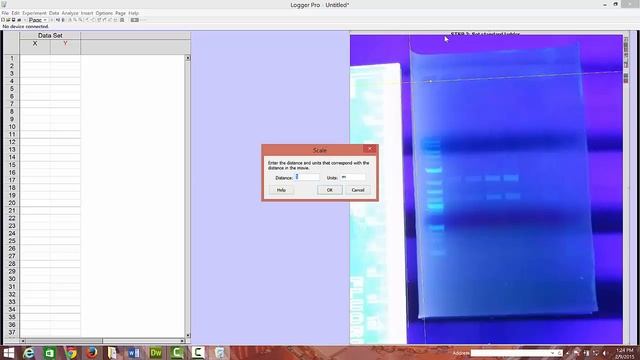640x360 pixels.
Task: Click the Units input field in the Scale dialog
Action: coord(353,178)
